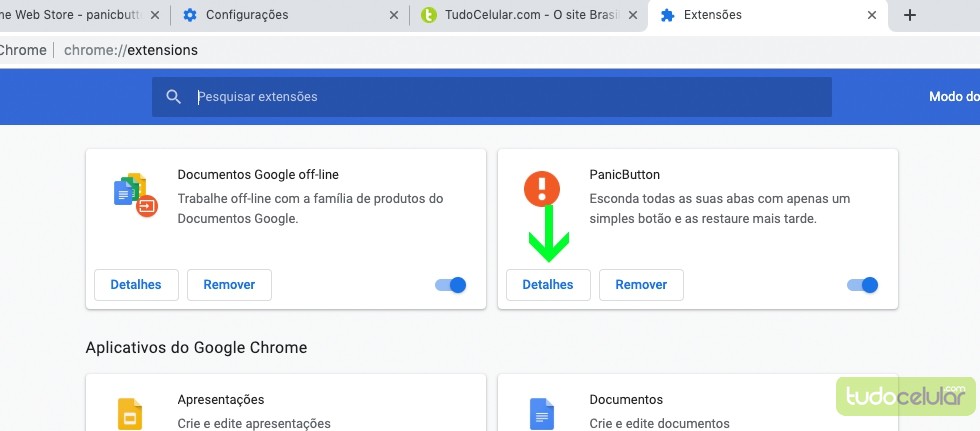Close the Configurações tab
Viewport: 980px width, 431px height.
394,15
